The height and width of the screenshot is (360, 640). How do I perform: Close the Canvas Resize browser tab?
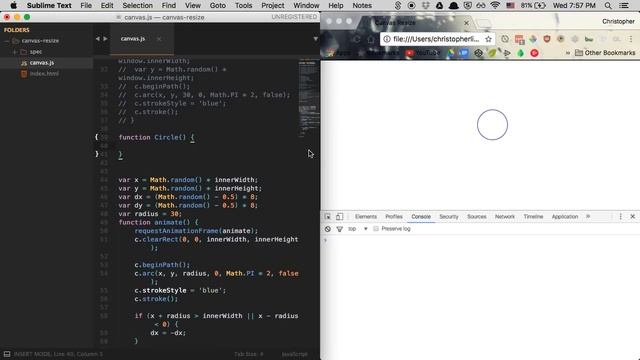click(466, 23)
